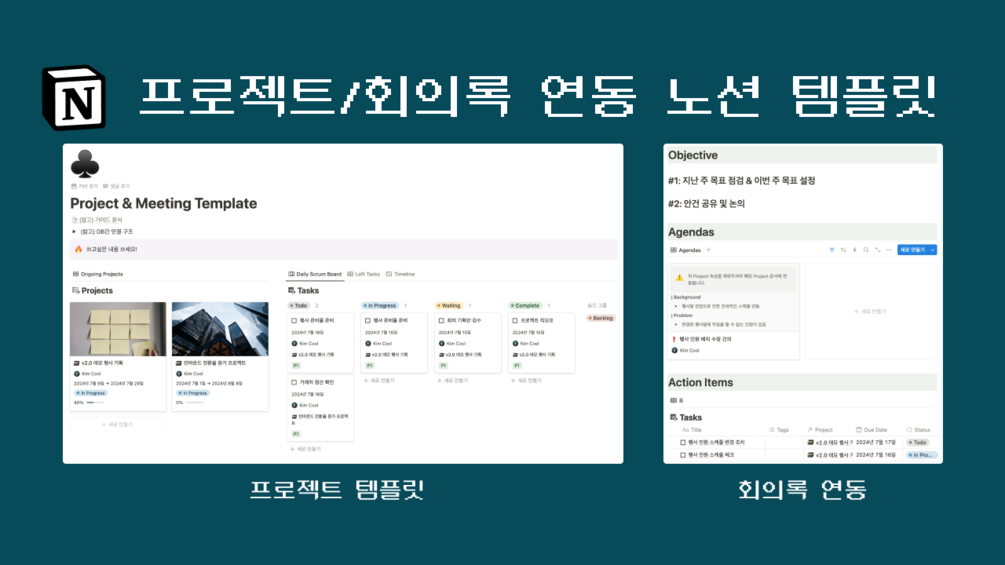Click the blue 새로 만들기 button
The width and height of the screenshot is (1005, 565).
point(913,250)
